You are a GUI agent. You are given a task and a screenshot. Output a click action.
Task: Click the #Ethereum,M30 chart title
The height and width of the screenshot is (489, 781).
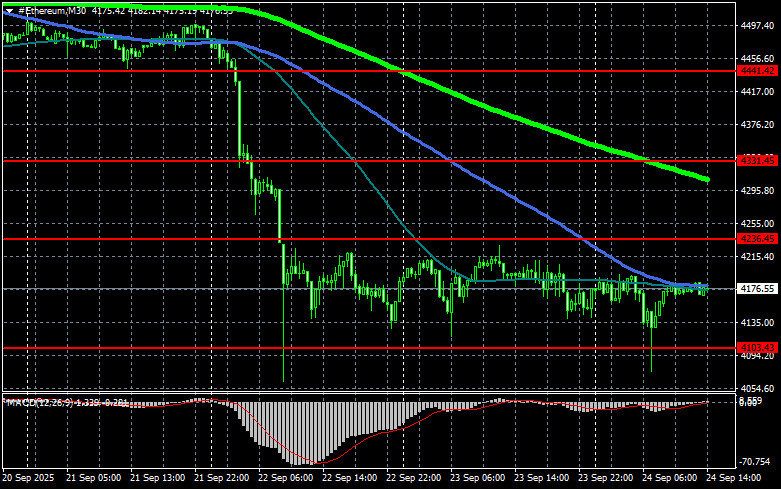[x=50, y=10]
